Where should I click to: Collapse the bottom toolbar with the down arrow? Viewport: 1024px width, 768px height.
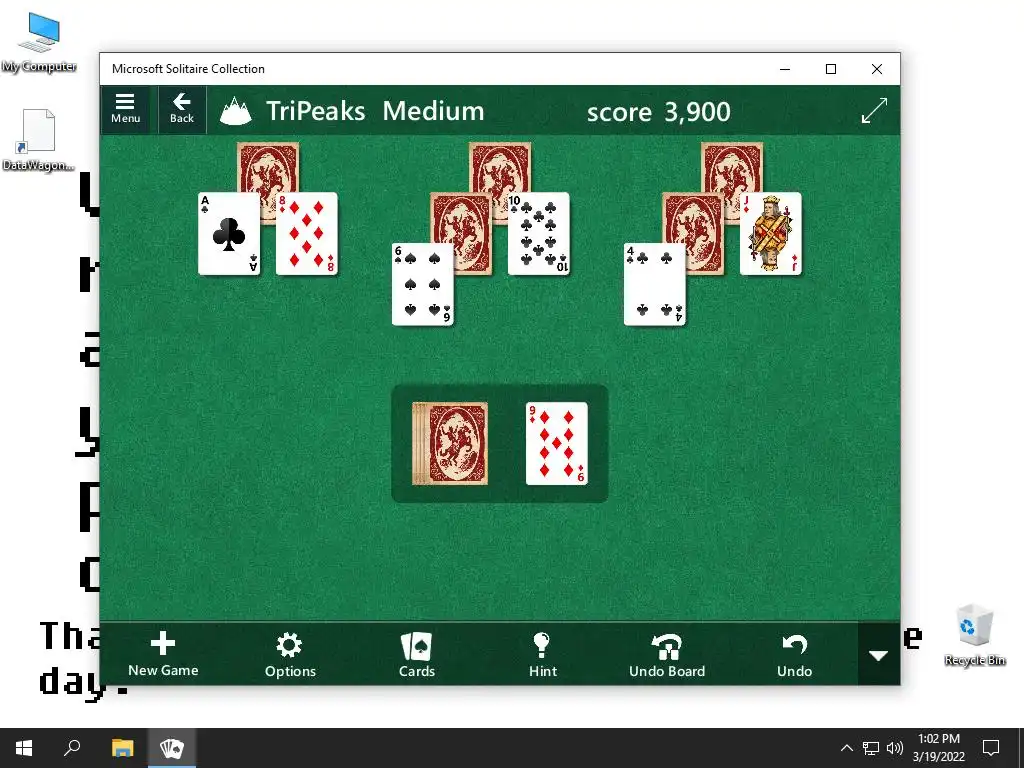click(878, 654)
